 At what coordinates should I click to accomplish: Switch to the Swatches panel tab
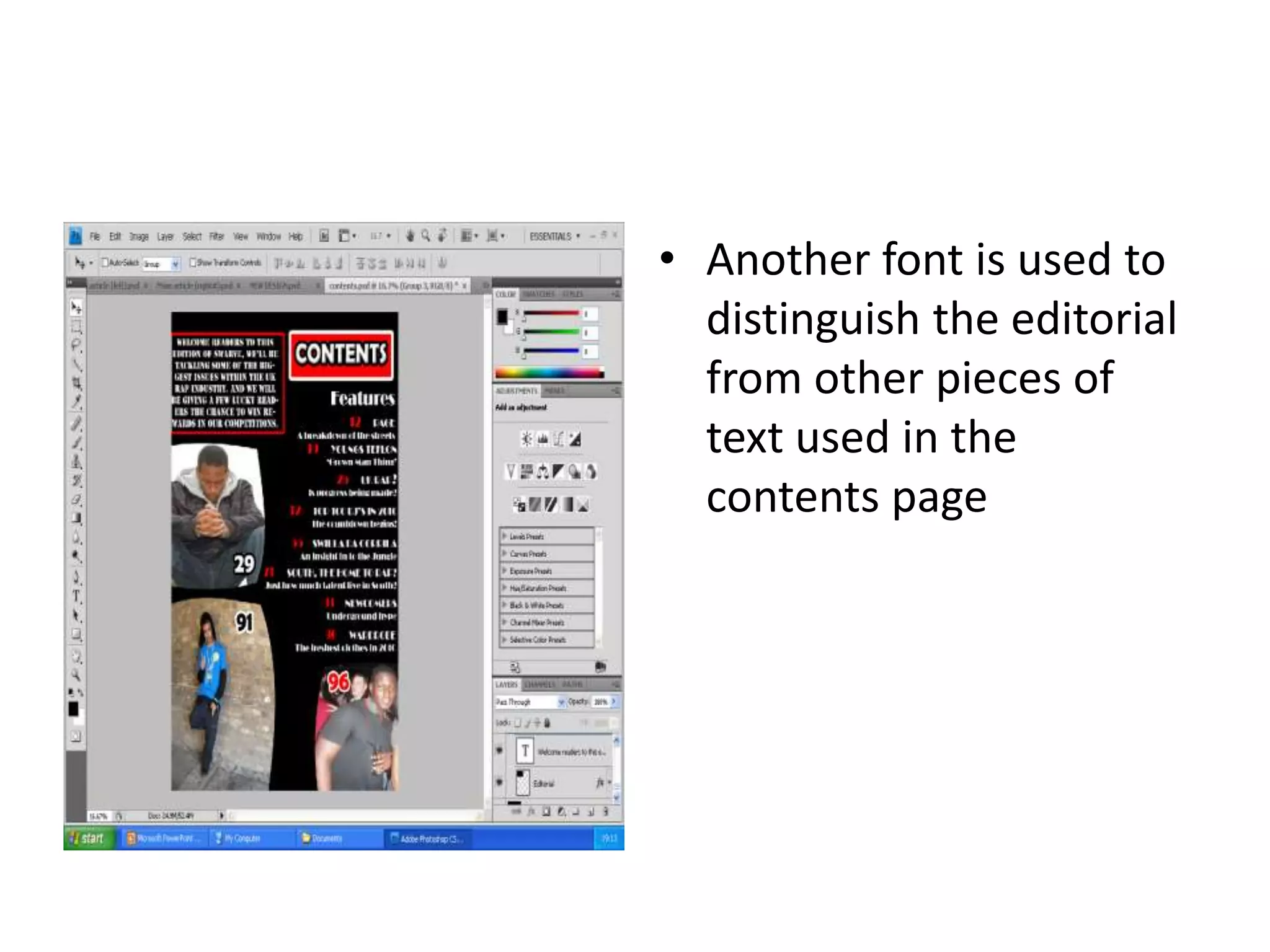(x=538, y=294)
